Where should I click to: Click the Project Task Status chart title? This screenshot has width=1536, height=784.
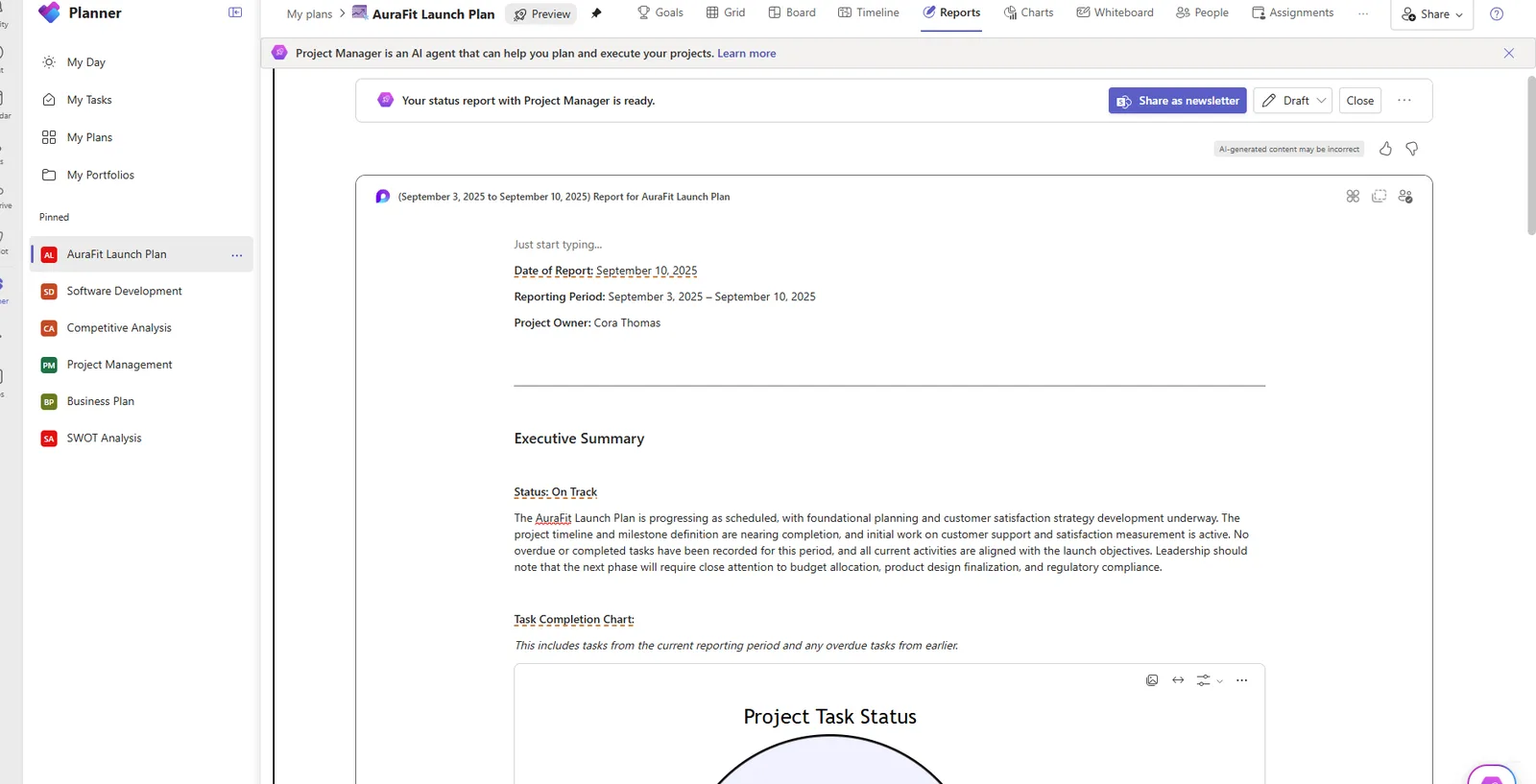829,717
